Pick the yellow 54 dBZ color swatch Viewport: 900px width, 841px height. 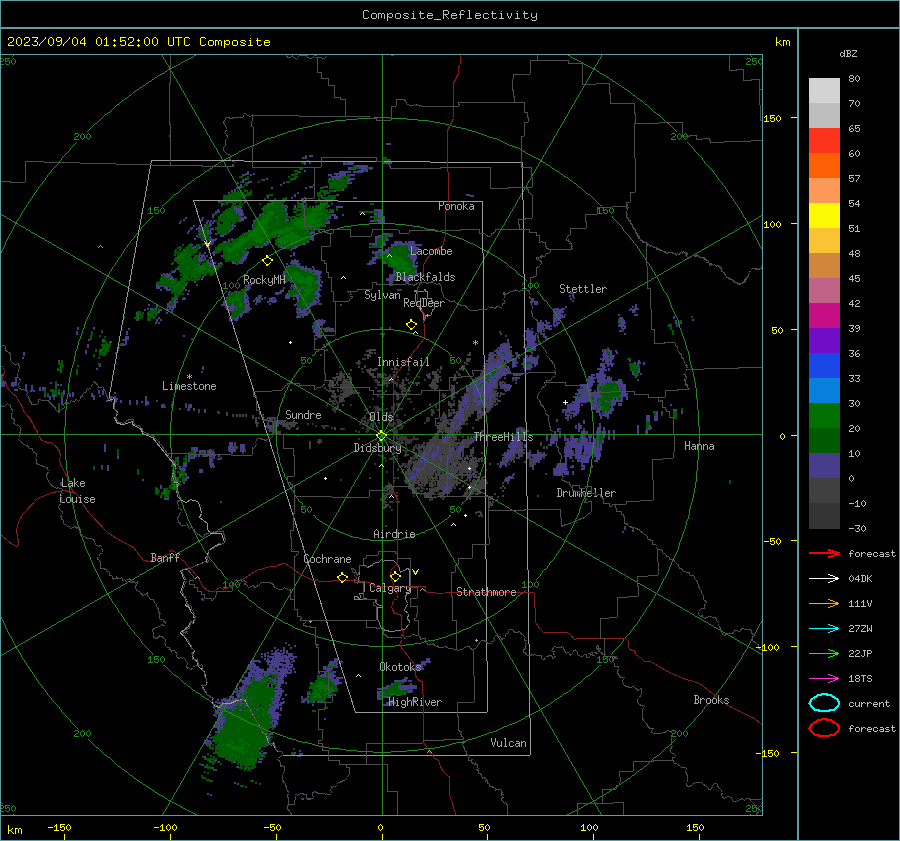(824, 215)
